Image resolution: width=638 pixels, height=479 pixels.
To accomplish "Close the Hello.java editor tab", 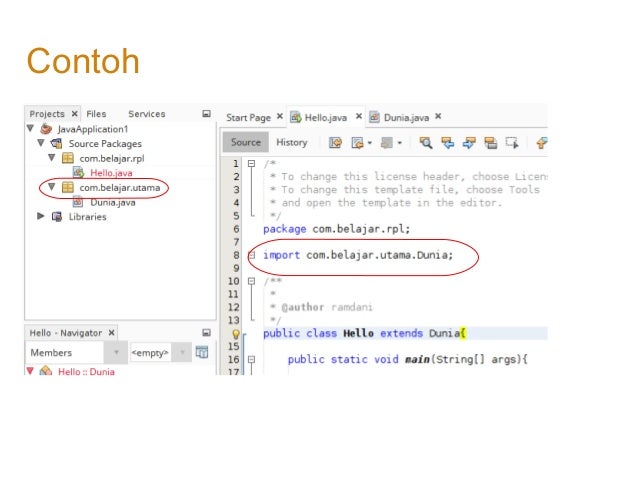I will [x=358, y=116].
